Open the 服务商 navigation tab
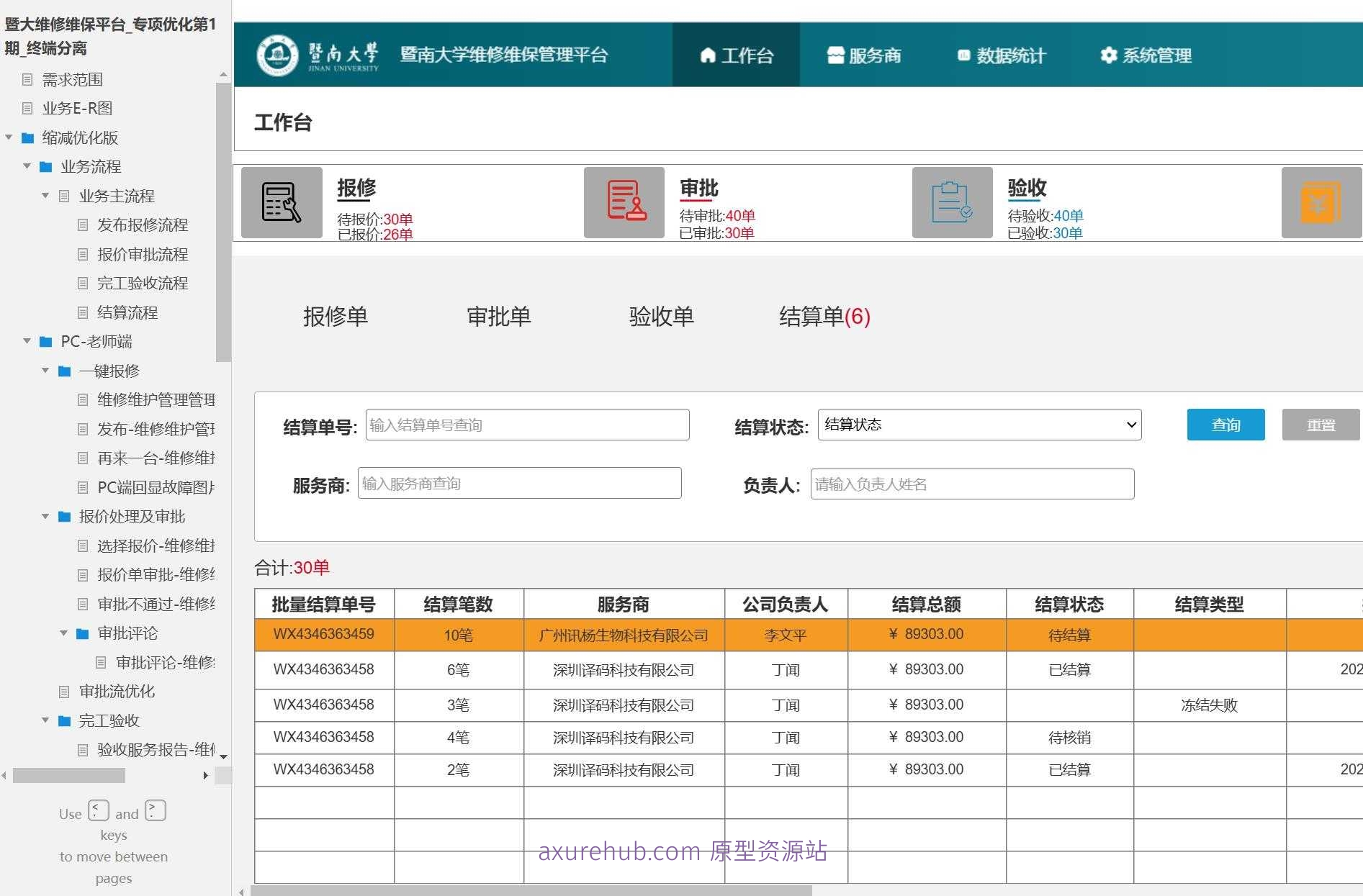This screenshot has height=896, width=1363. tap(863, 55)
